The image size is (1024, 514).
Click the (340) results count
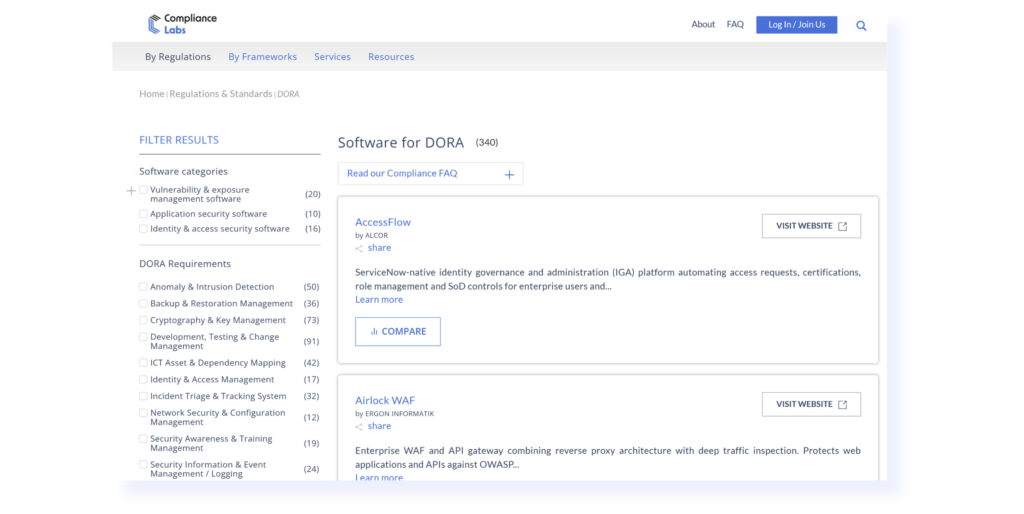click(487, 142)
